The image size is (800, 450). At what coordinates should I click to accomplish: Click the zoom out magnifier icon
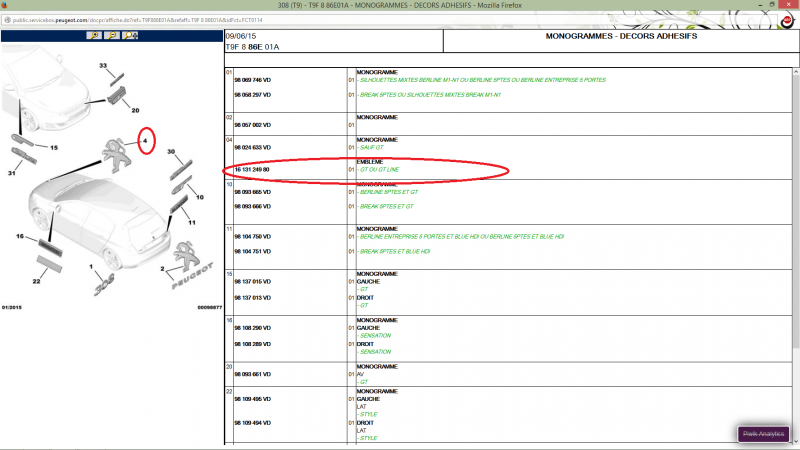tap(112, 35)
